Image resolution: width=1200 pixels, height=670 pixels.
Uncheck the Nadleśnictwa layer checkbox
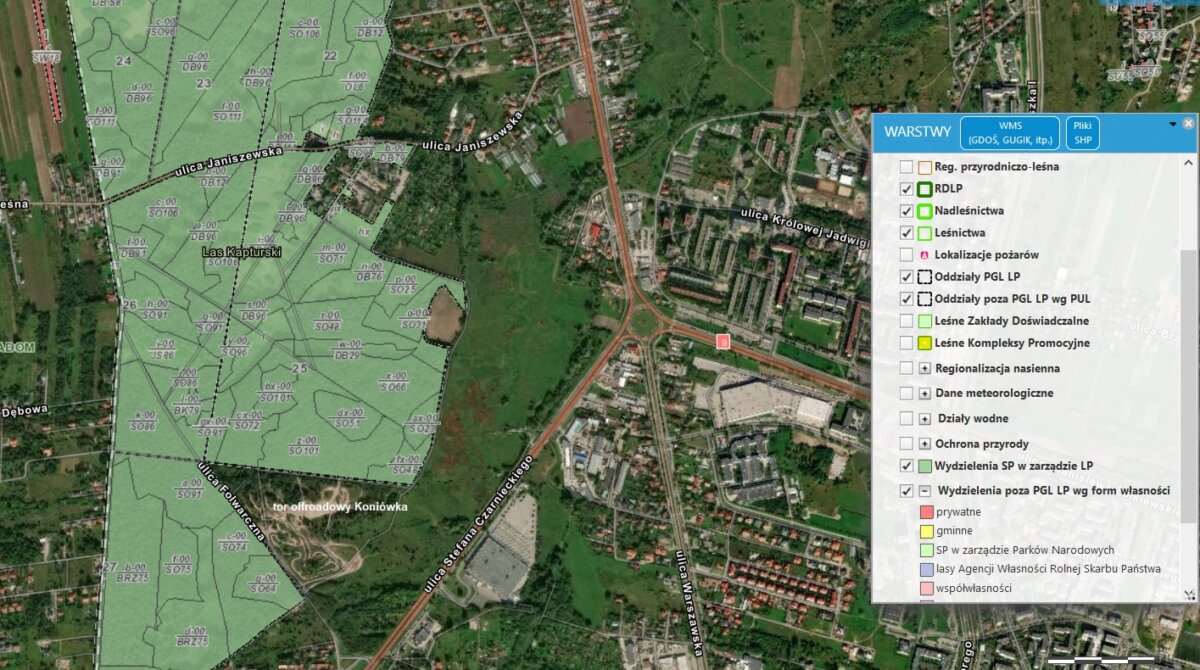click(x=906, y=211)
